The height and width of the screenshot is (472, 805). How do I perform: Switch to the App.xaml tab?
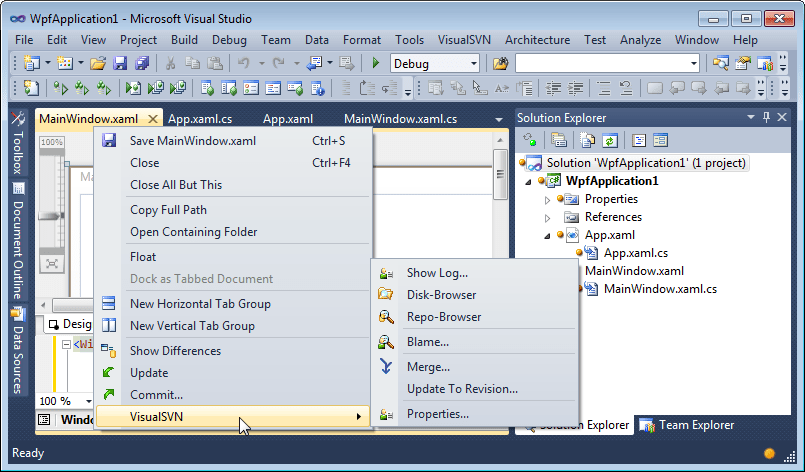point(288,119)
